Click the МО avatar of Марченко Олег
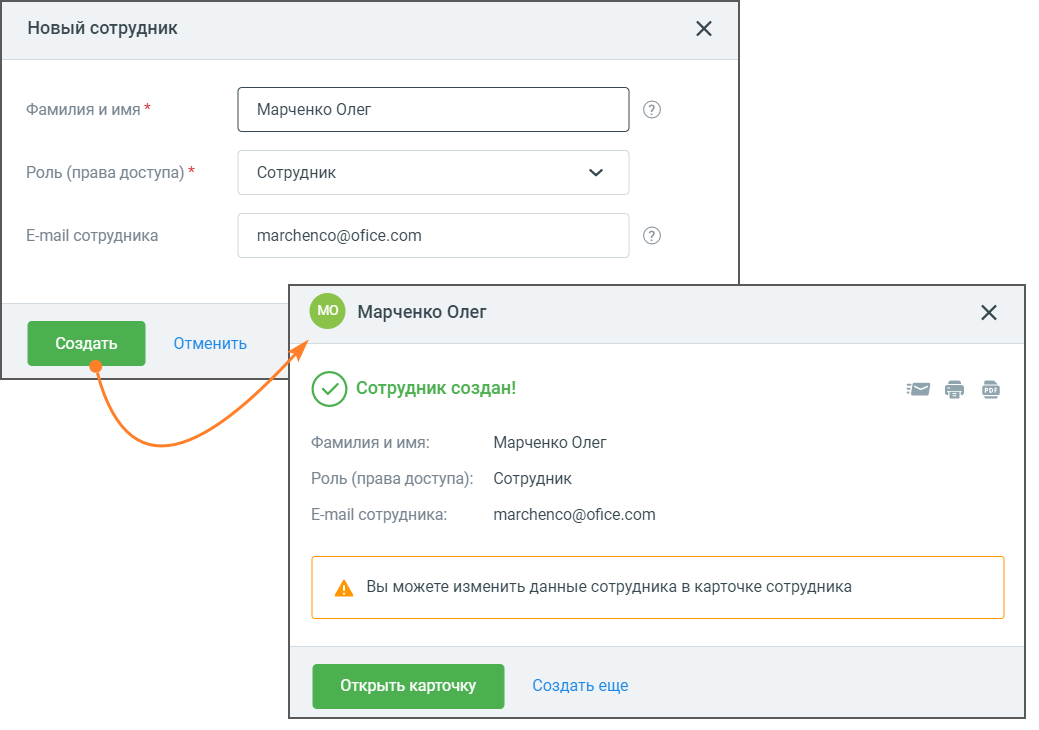The image size is (1039, 730). point(327,311)
